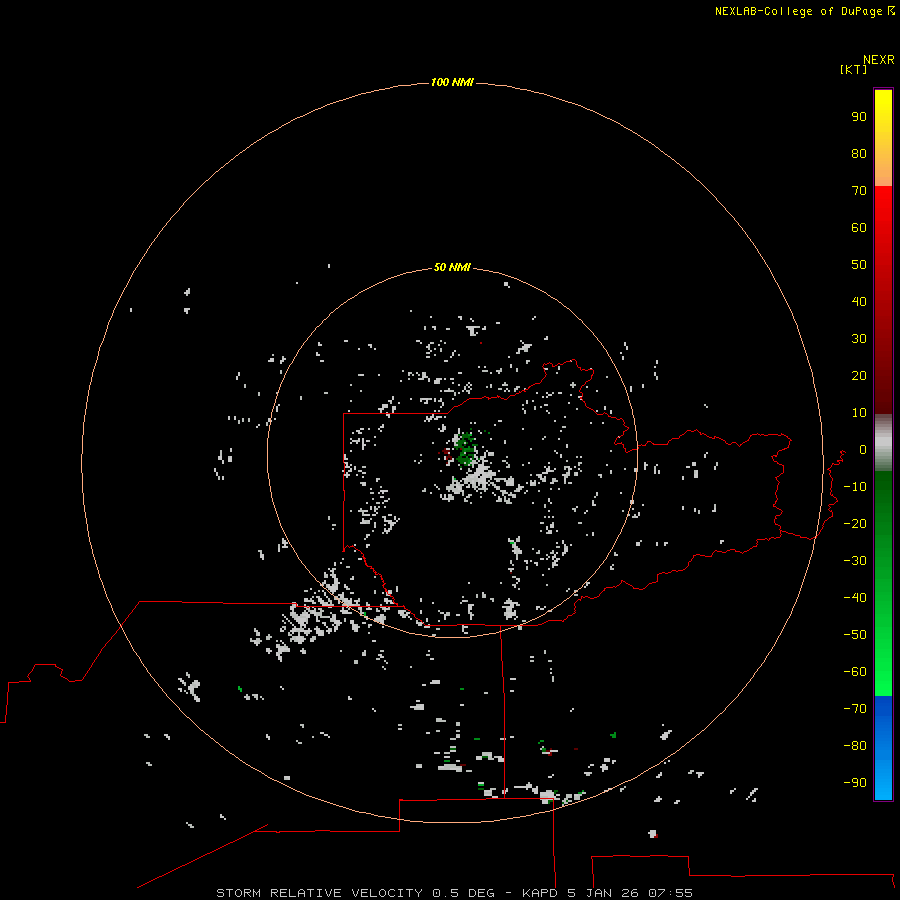This screenshot has width=900, height=900.
Task: Click the -60 value on velocity scale
Action: 855,672
